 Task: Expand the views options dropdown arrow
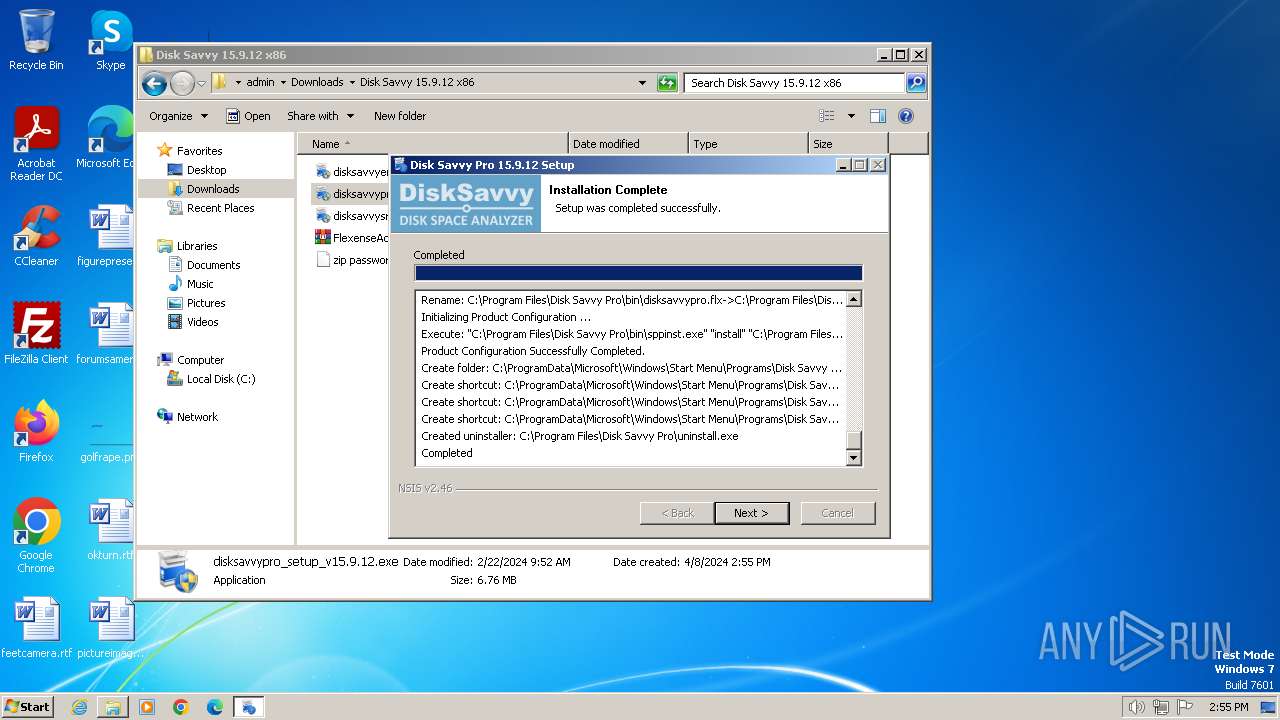point(851,116)
